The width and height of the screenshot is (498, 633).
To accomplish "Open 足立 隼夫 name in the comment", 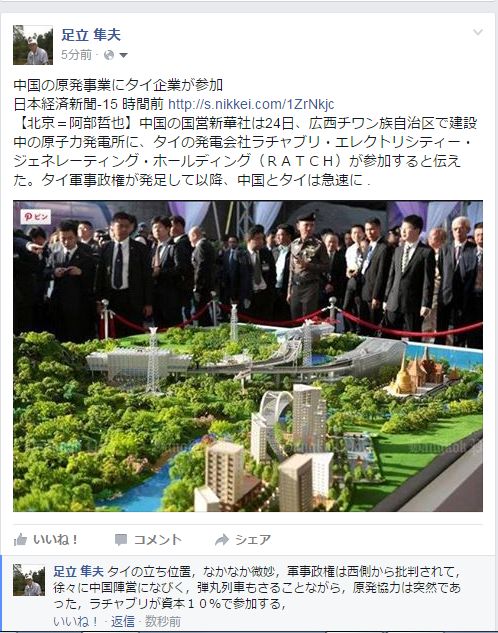I will click(x=79, y=571).
